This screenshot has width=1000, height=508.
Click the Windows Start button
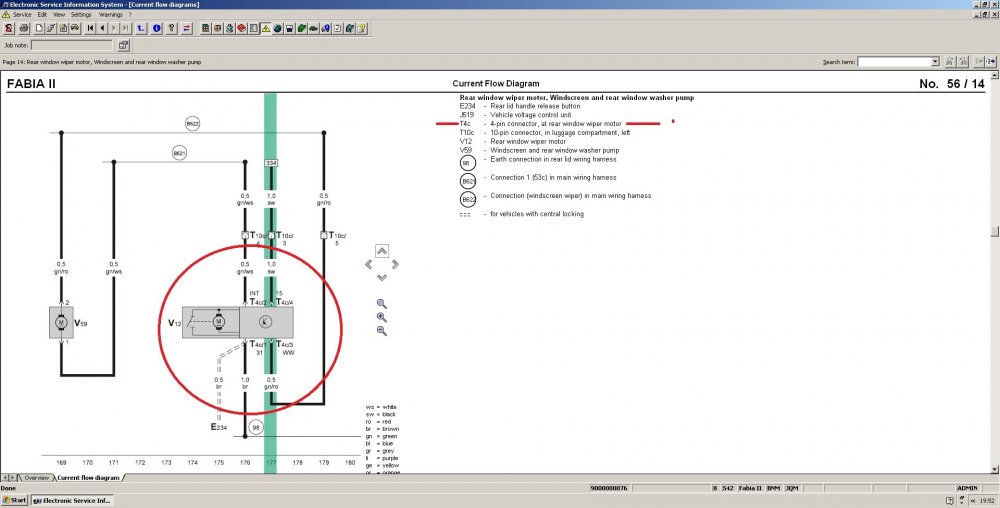coord(15,500)
